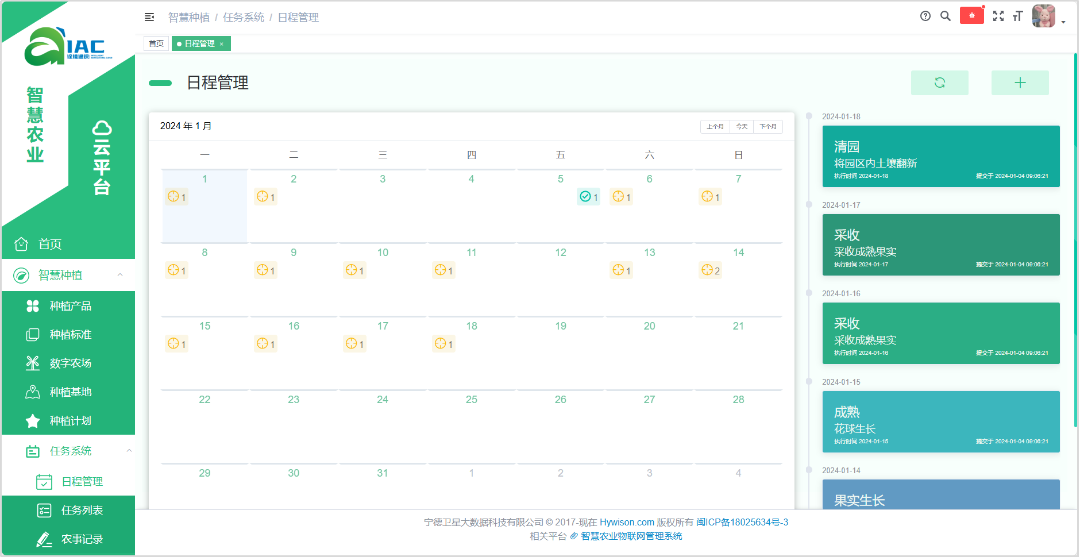
Task: Click the green refresh schedule button
Action: (939, 83)
